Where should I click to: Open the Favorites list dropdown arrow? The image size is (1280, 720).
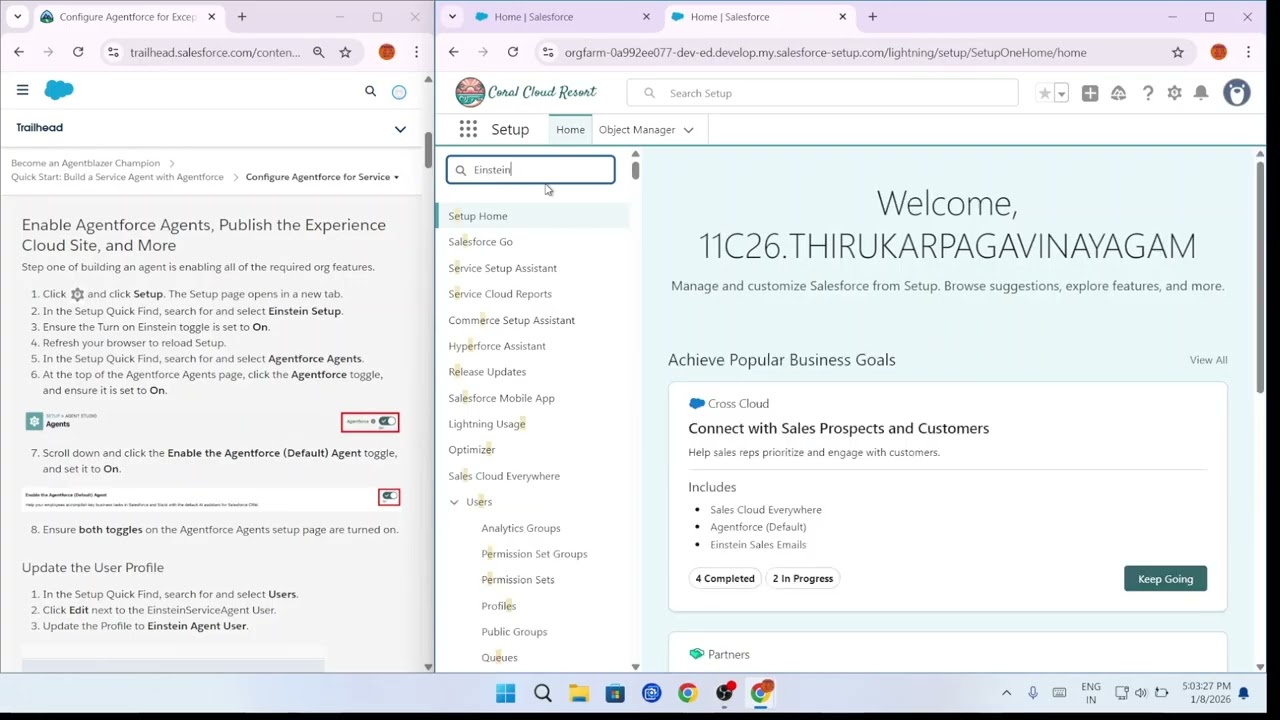[x=1061, y=93]
